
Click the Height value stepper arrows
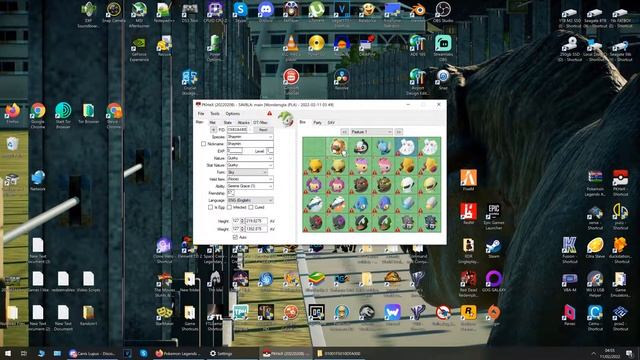coord(242,221)
